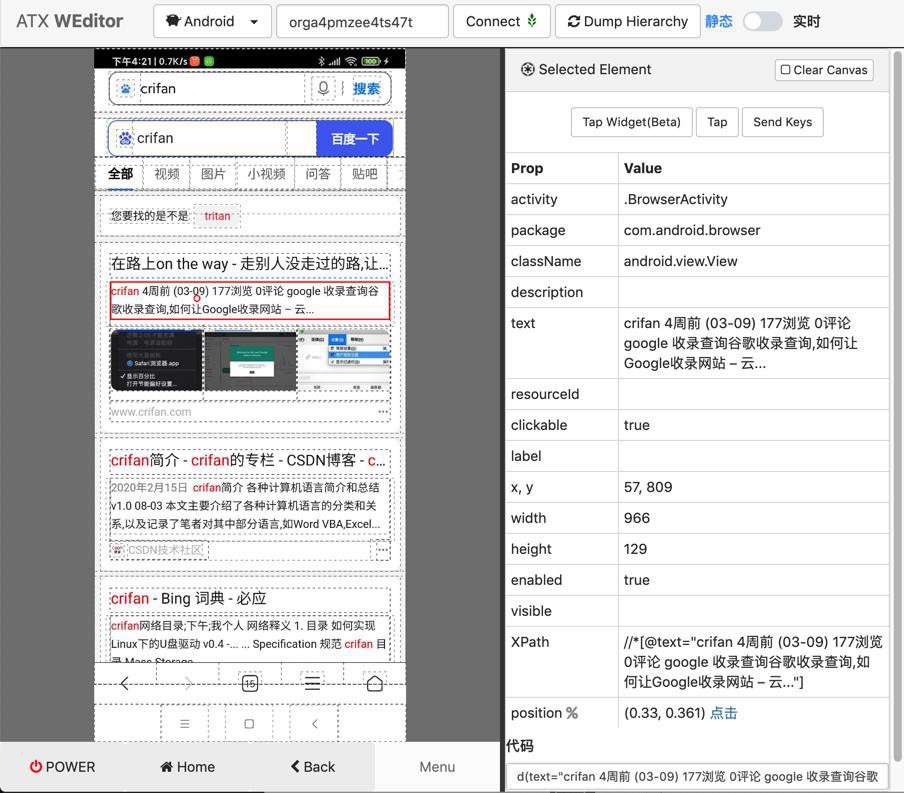Click the Connect button
Screen dimensions: 904x793
click(x=501, y=22)
